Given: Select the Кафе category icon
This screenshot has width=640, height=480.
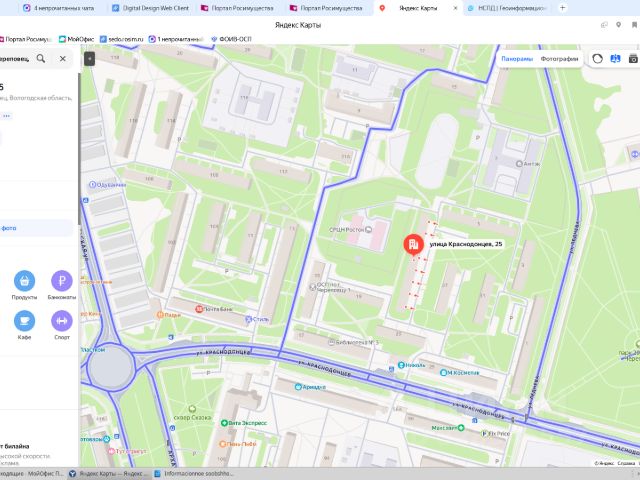Looking at the screenshot, I should click(24, 321).
